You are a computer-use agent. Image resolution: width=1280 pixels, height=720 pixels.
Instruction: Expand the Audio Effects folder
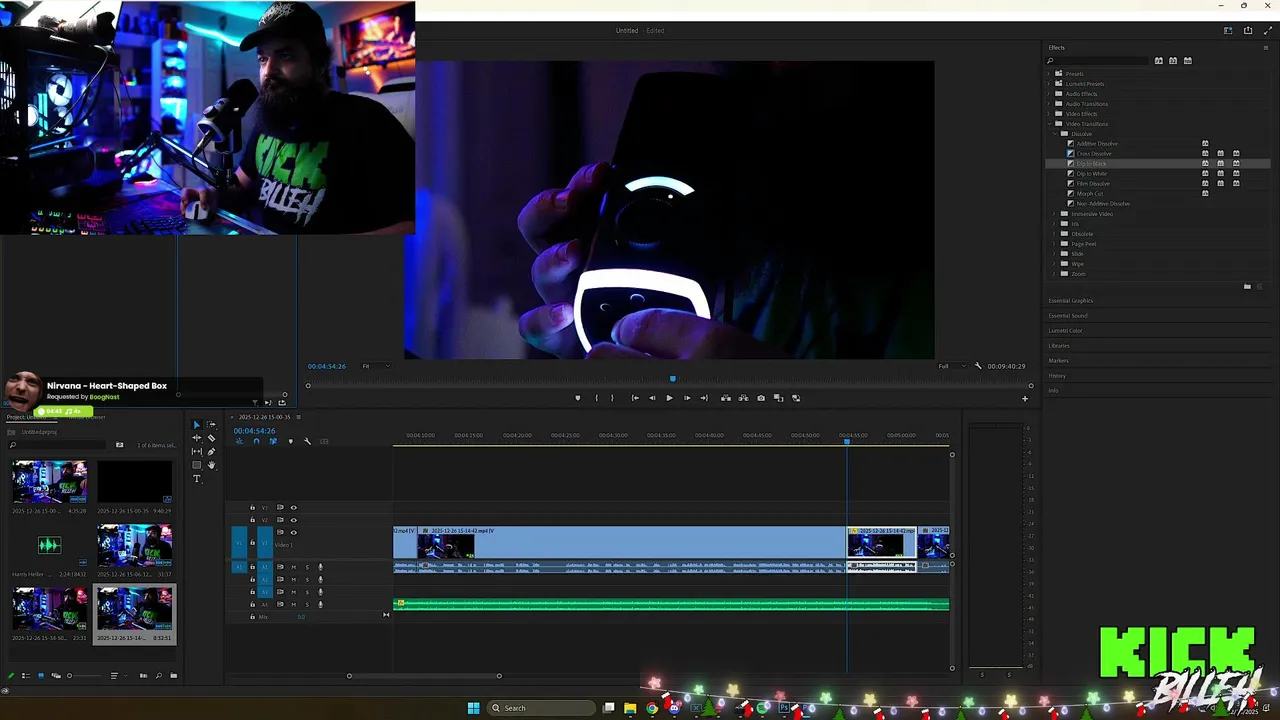pyautogui.click(x=1048, y=94)
